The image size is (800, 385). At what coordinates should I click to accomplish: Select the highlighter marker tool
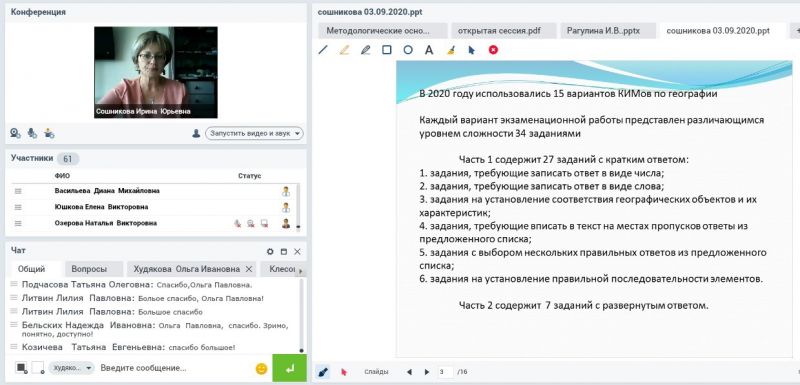click(344, 50)
